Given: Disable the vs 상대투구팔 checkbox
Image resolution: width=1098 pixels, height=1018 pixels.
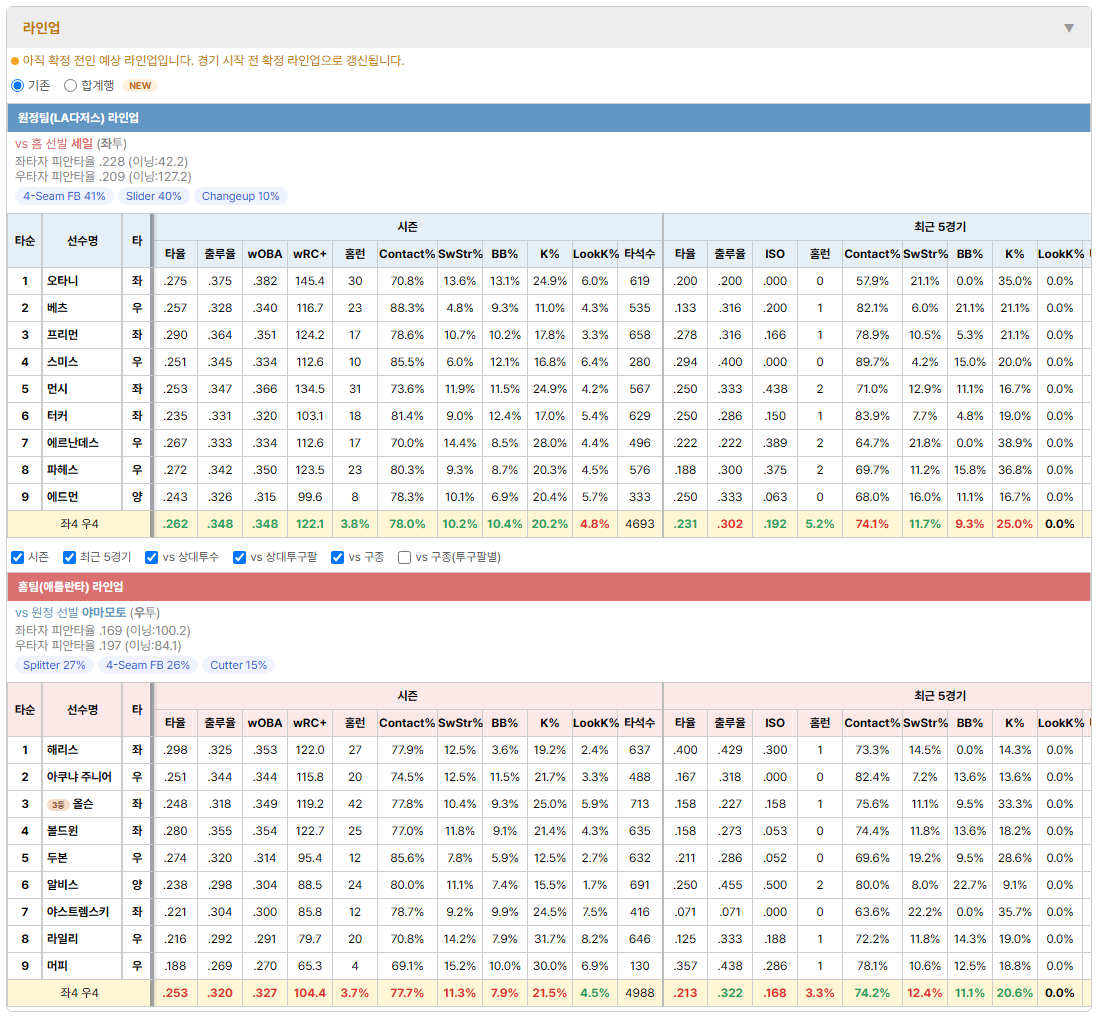Looking at the screenshot, I should 239,557.
